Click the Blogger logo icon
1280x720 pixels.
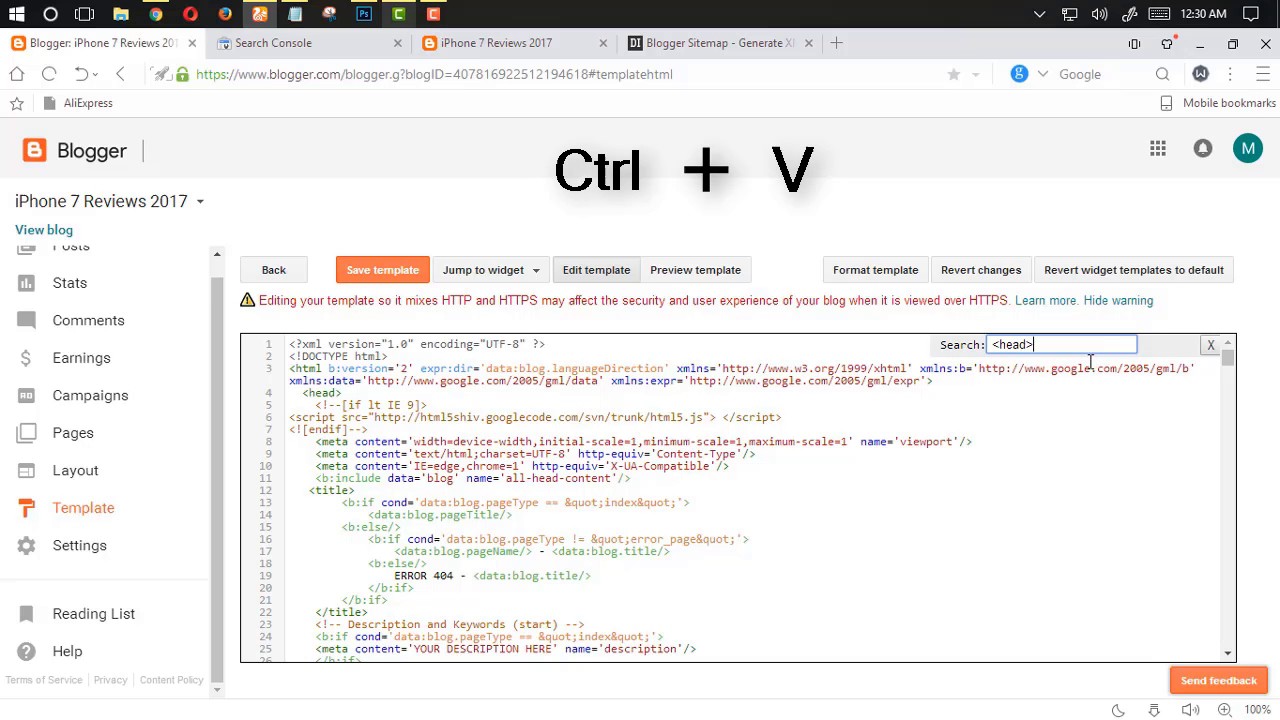tap(34, 150)
